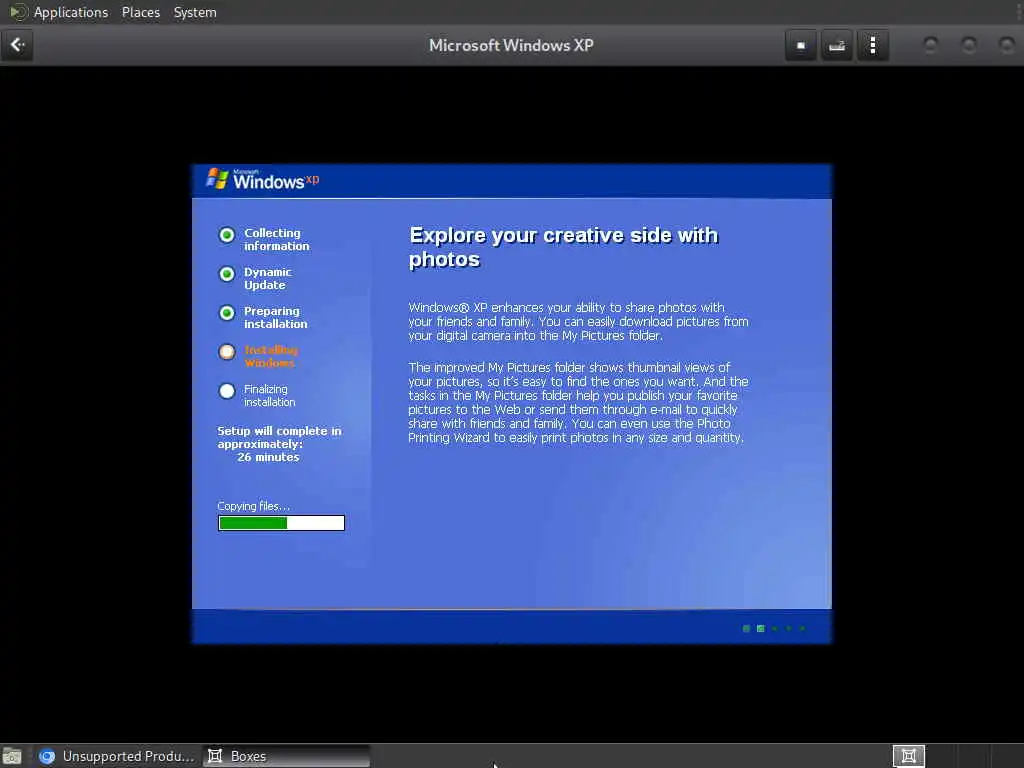Click the 'Copying files...' status text

253,506
